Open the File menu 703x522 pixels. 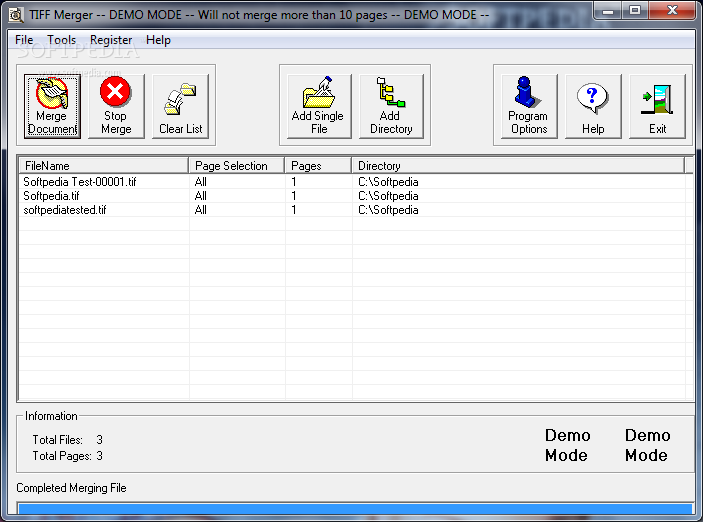coord(24,40)
